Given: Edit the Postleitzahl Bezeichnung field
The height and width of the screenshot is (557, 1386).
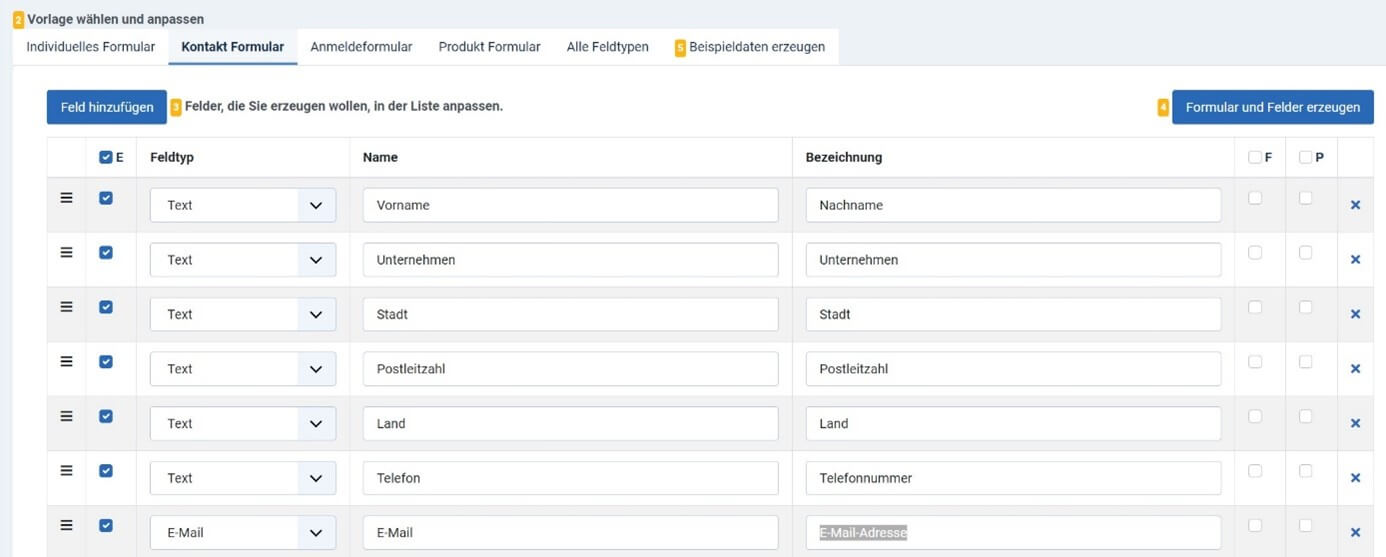Looking at the screenshot, I should point(1013,369).
